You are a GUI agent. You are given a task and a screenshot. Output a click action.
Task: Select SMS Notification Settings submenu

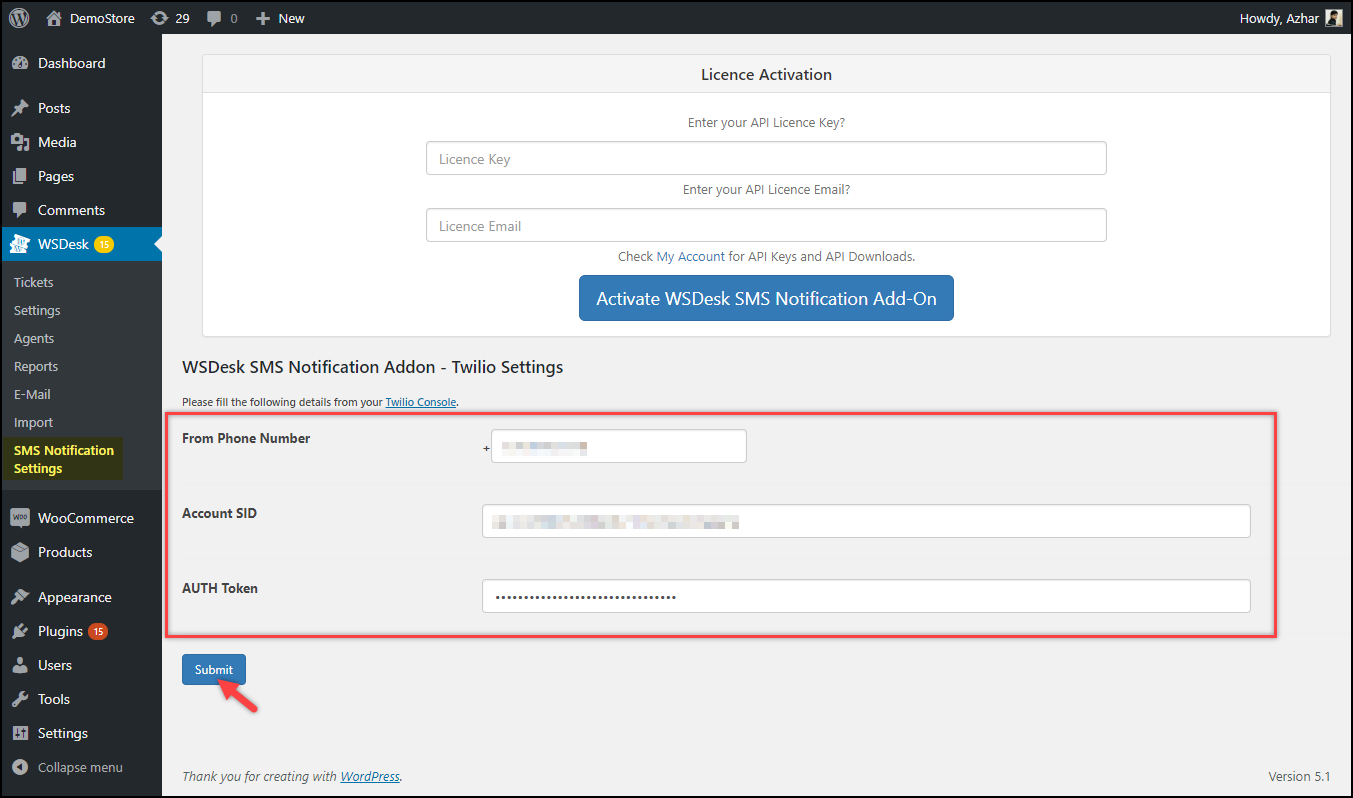pos(64,459)
